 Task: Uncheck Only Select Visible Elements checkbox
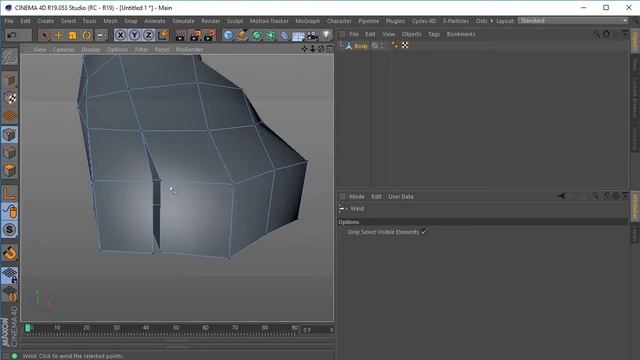424,232
